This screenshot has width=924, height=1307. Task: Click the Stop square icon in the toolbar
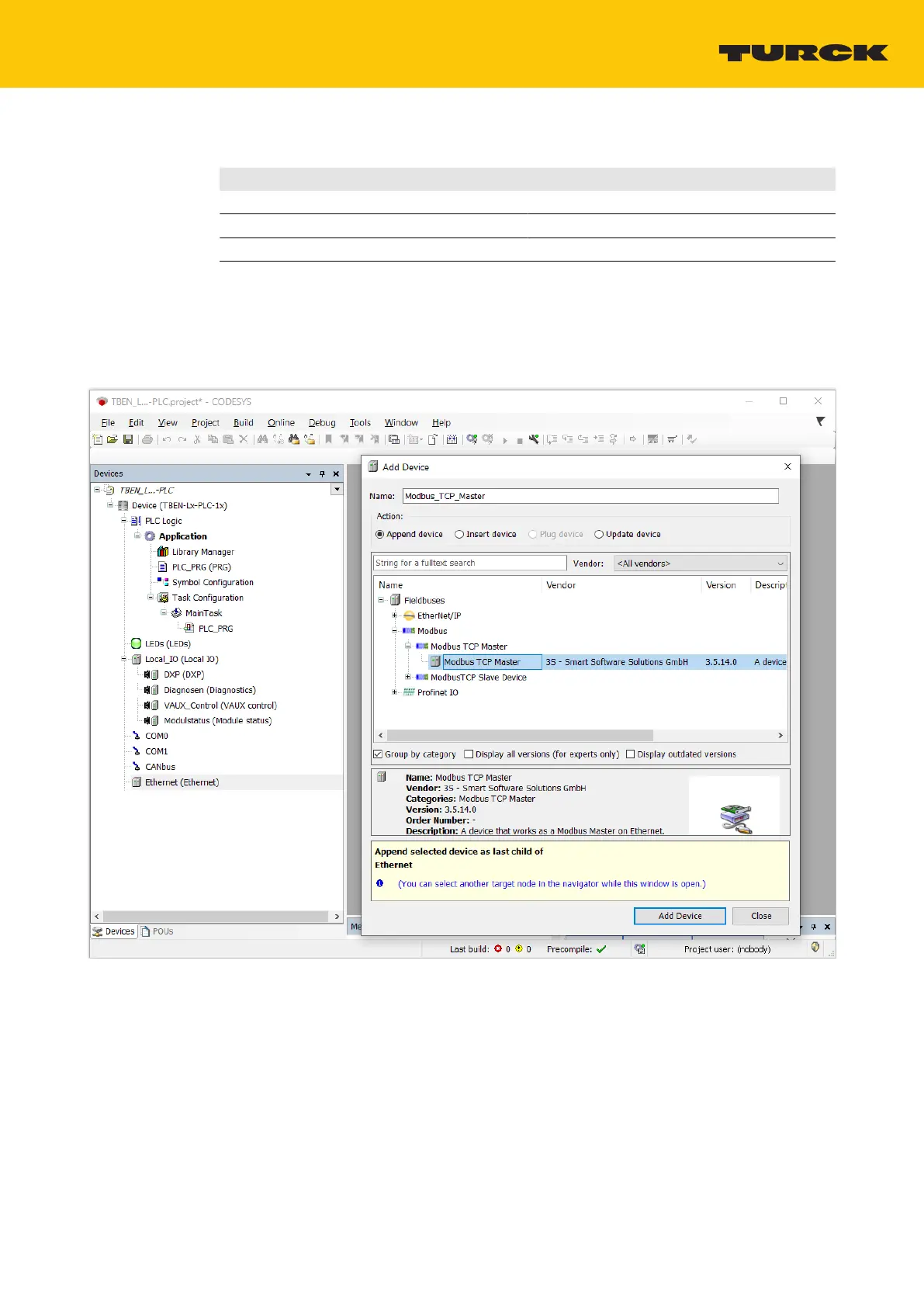(x=520, y=441)
